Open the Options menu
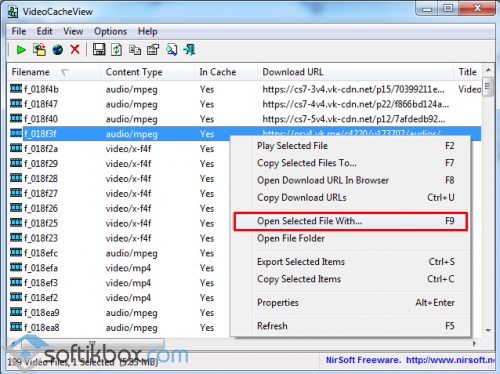The width and height of the screenshot is (500, 374). coord(110,31)
